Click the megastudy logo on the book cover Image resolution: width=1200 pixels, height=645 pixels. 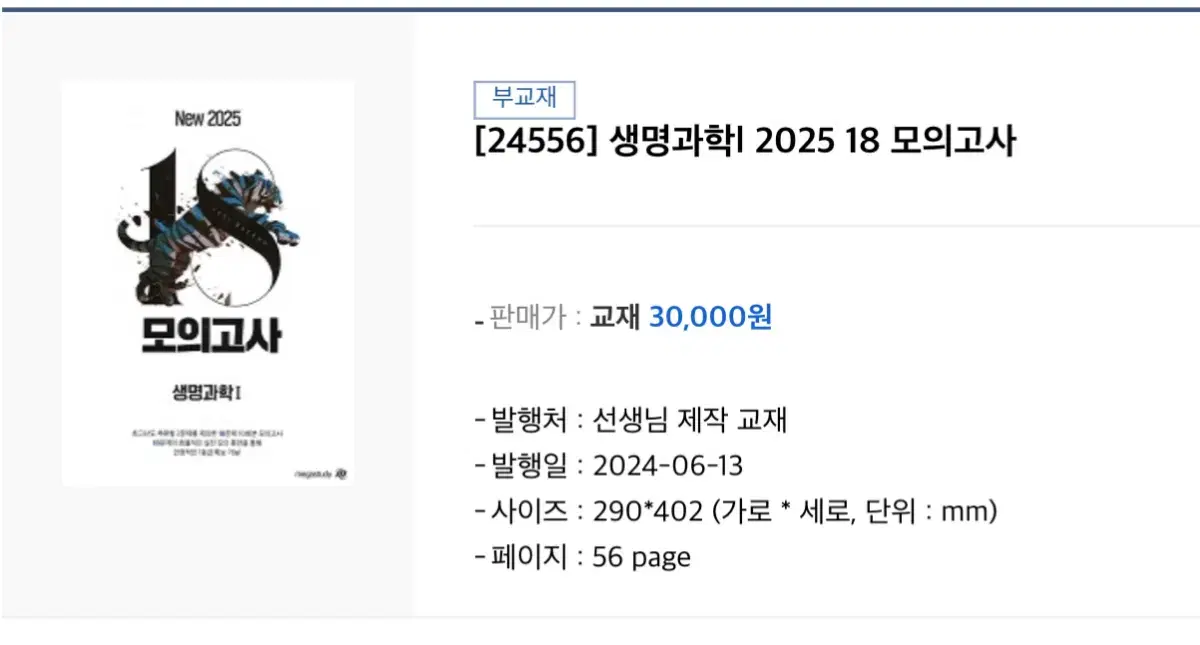tap(323, 474)
